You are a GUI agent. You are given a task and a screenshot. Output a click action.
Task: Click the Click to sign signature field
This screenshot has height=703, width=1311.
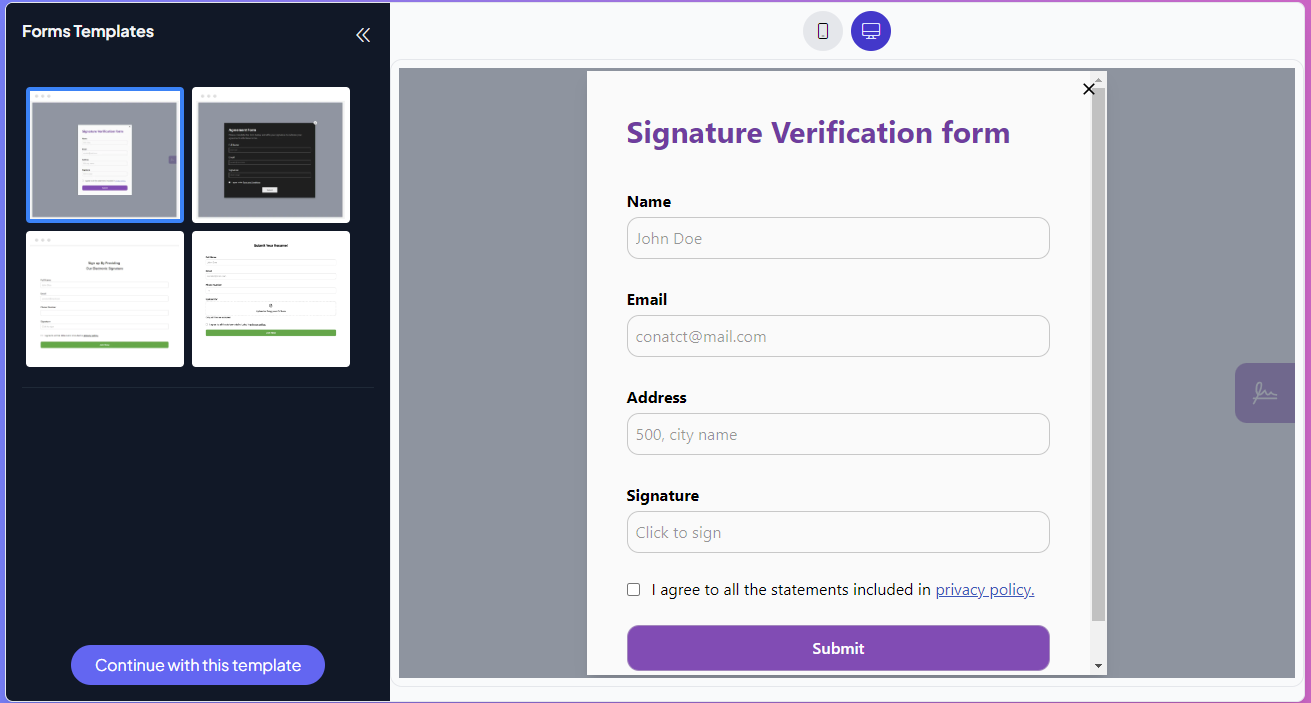(837, 532)
